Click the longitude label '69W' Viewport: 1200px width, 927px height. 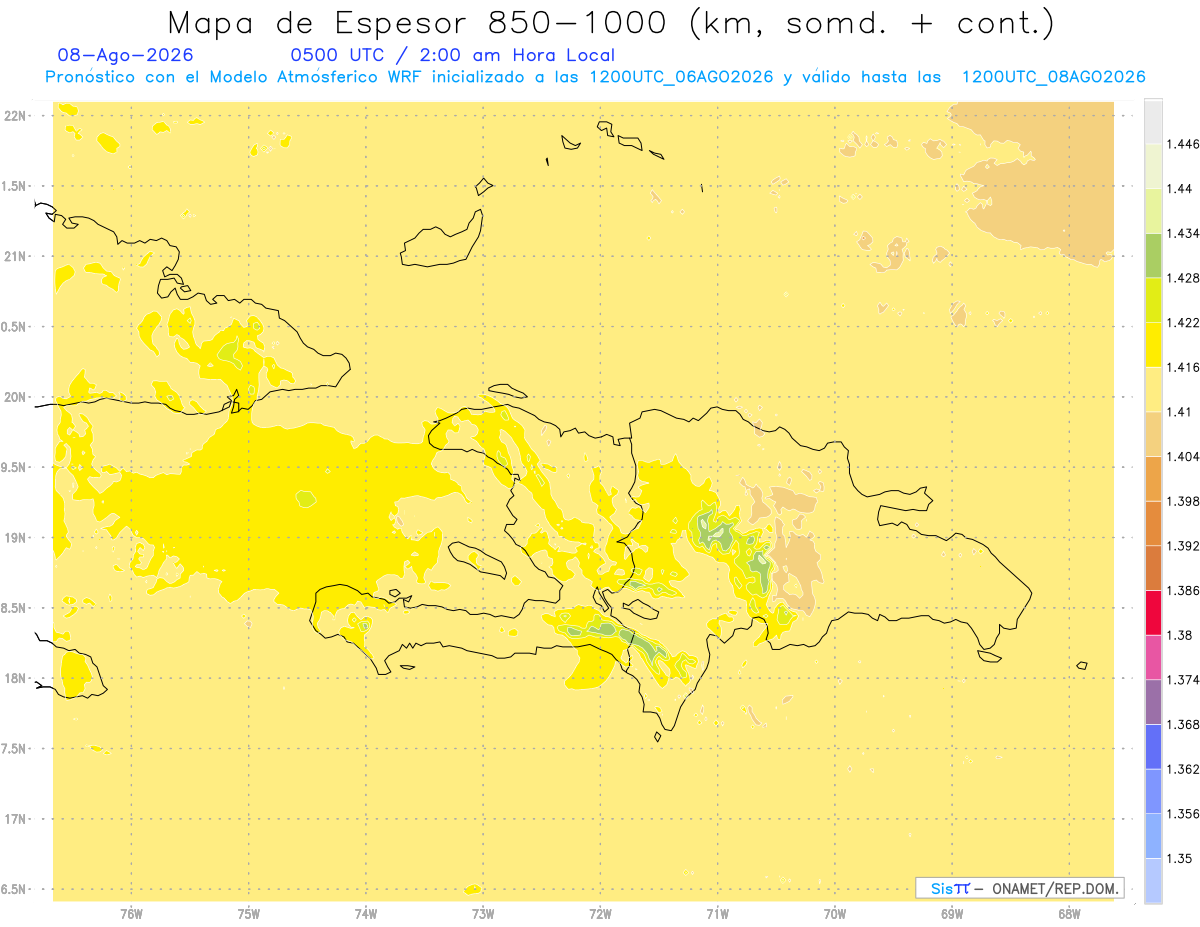click(952, 913)
